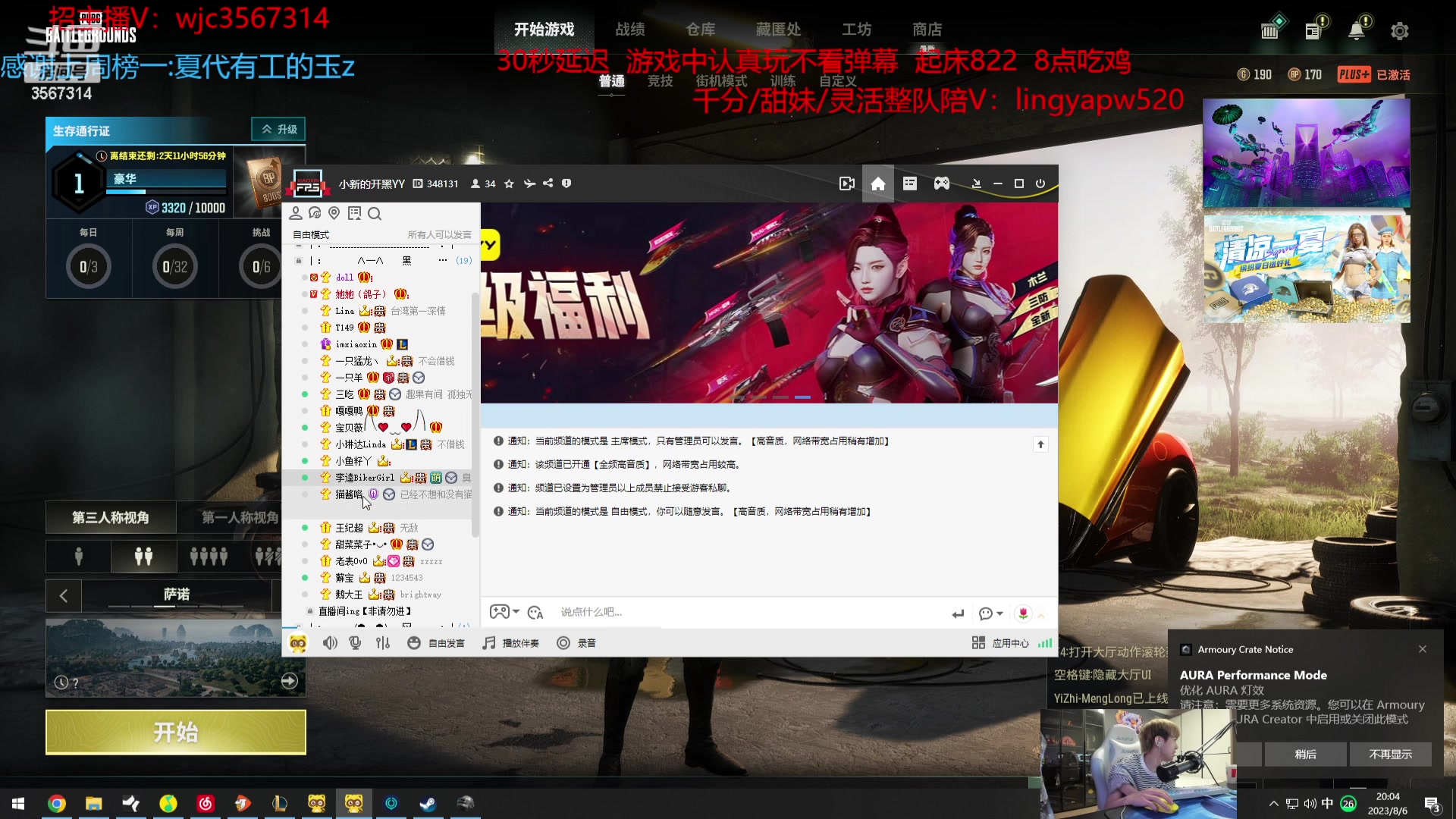Open game emoji dropdown in chat input
The image size is (1456, 819).
(504, 612)
